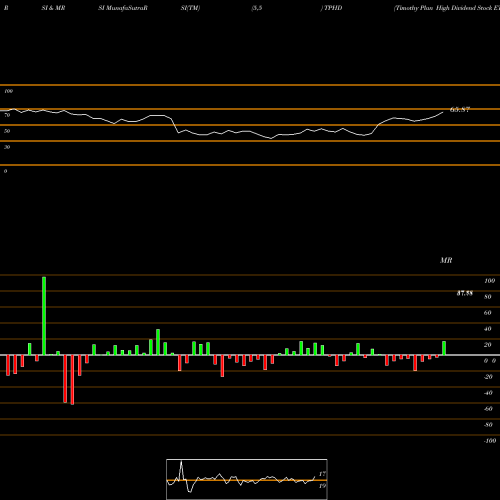Click the MR value reading beside the '80' label

pos(465,293)
